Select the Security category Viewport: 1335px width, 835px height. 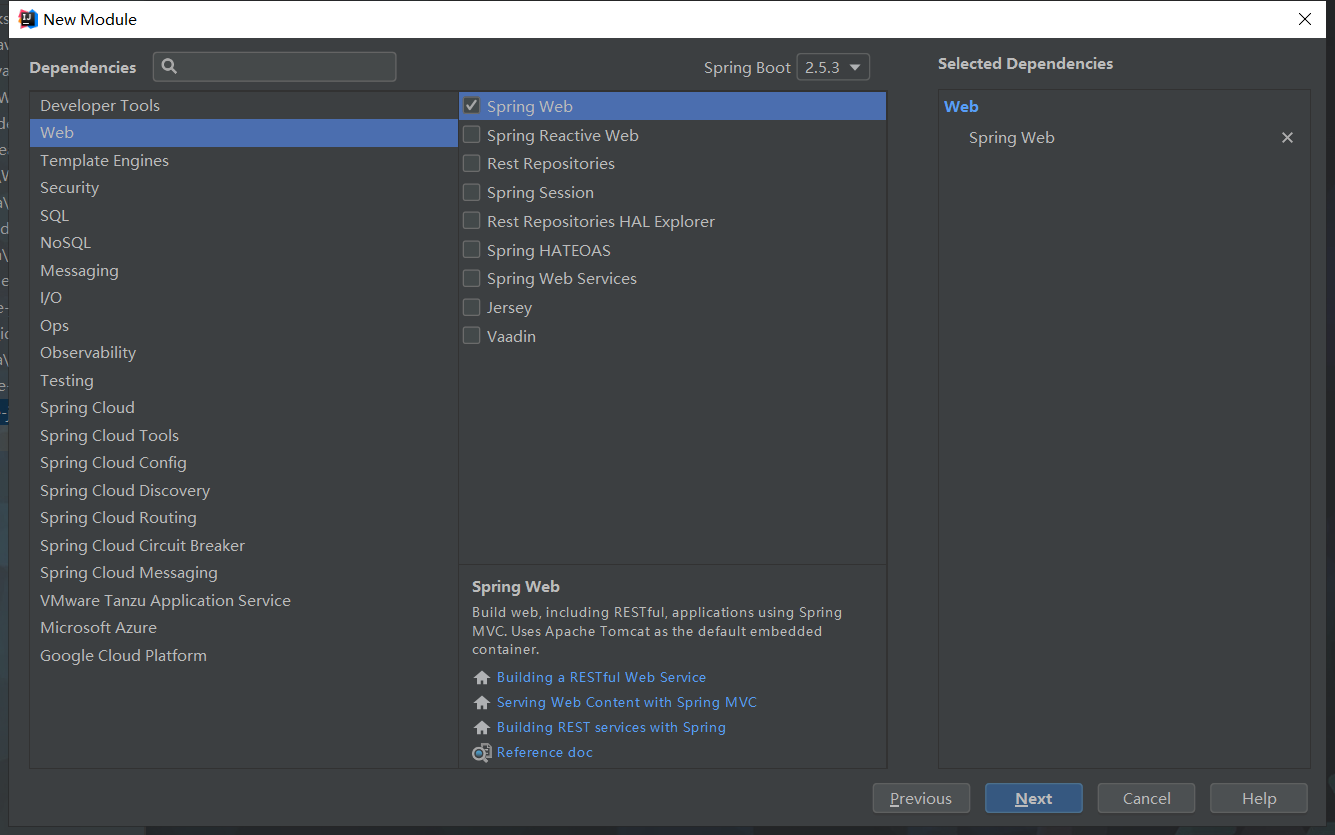69,188
